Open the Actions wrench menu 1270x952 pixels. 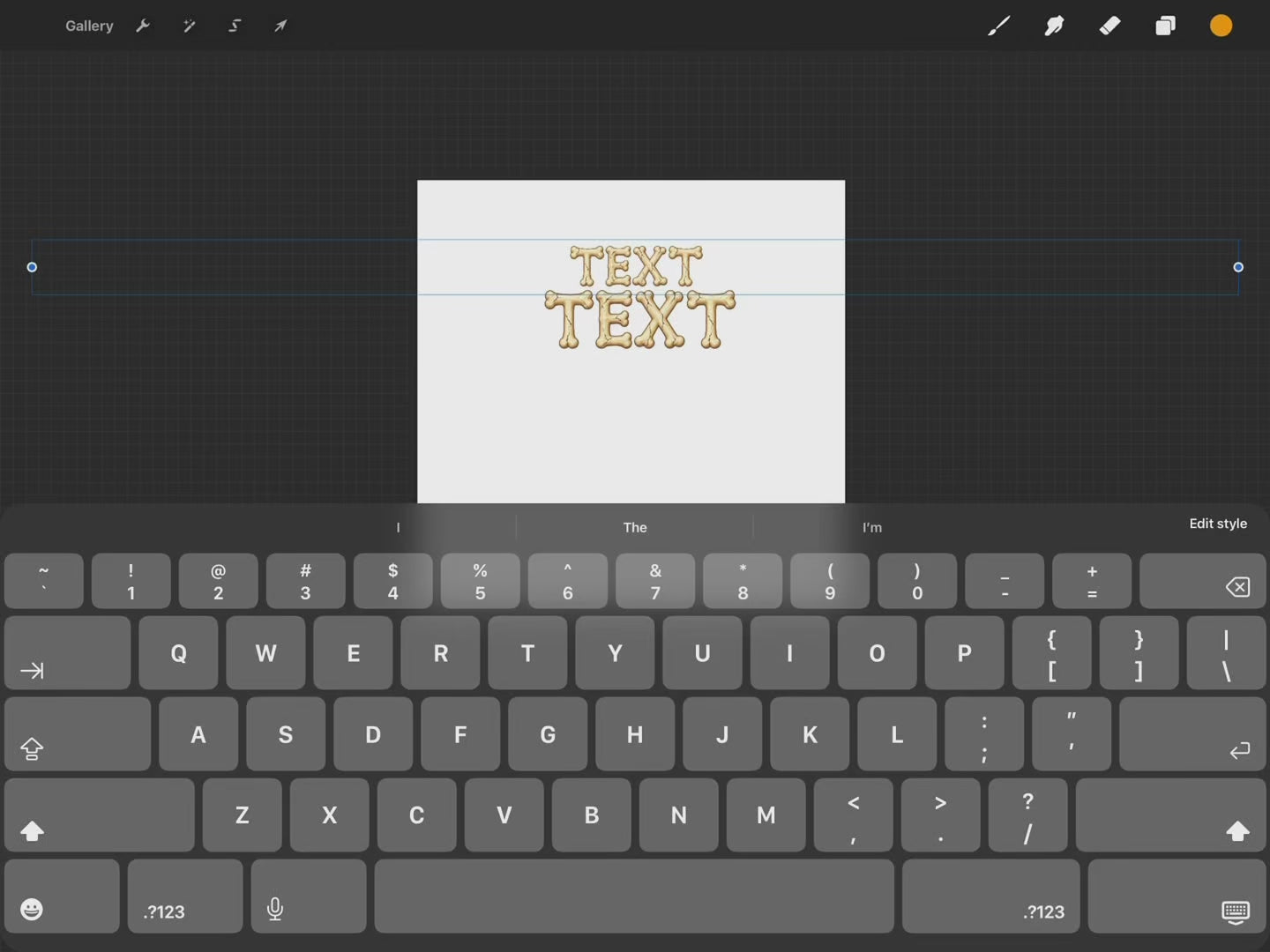click(143, 26)
